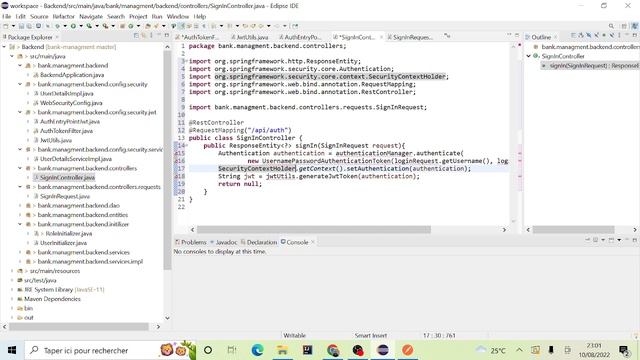Expand bank.managment.backend.dao package
The height and width of the screenshot is (360, 640).
[x=20, y=205]
